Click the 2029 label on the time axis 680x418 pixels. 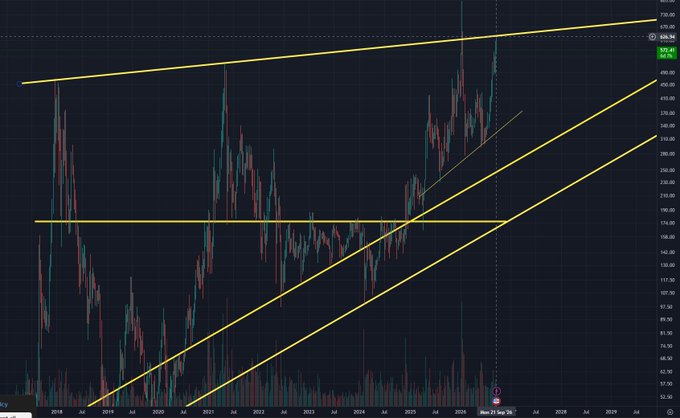[x=611, y=412]
